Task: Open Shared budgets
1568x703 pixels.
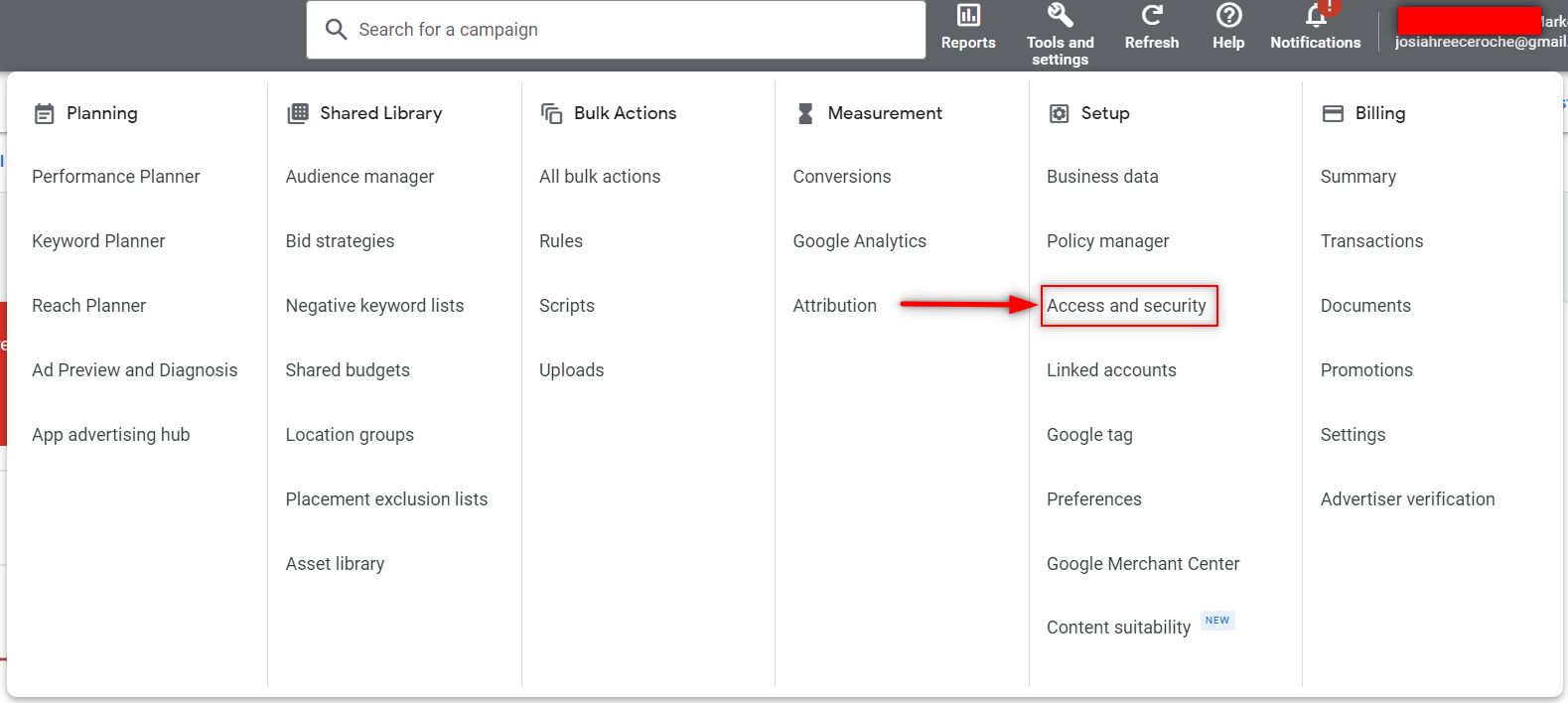Action: point(348,370)
